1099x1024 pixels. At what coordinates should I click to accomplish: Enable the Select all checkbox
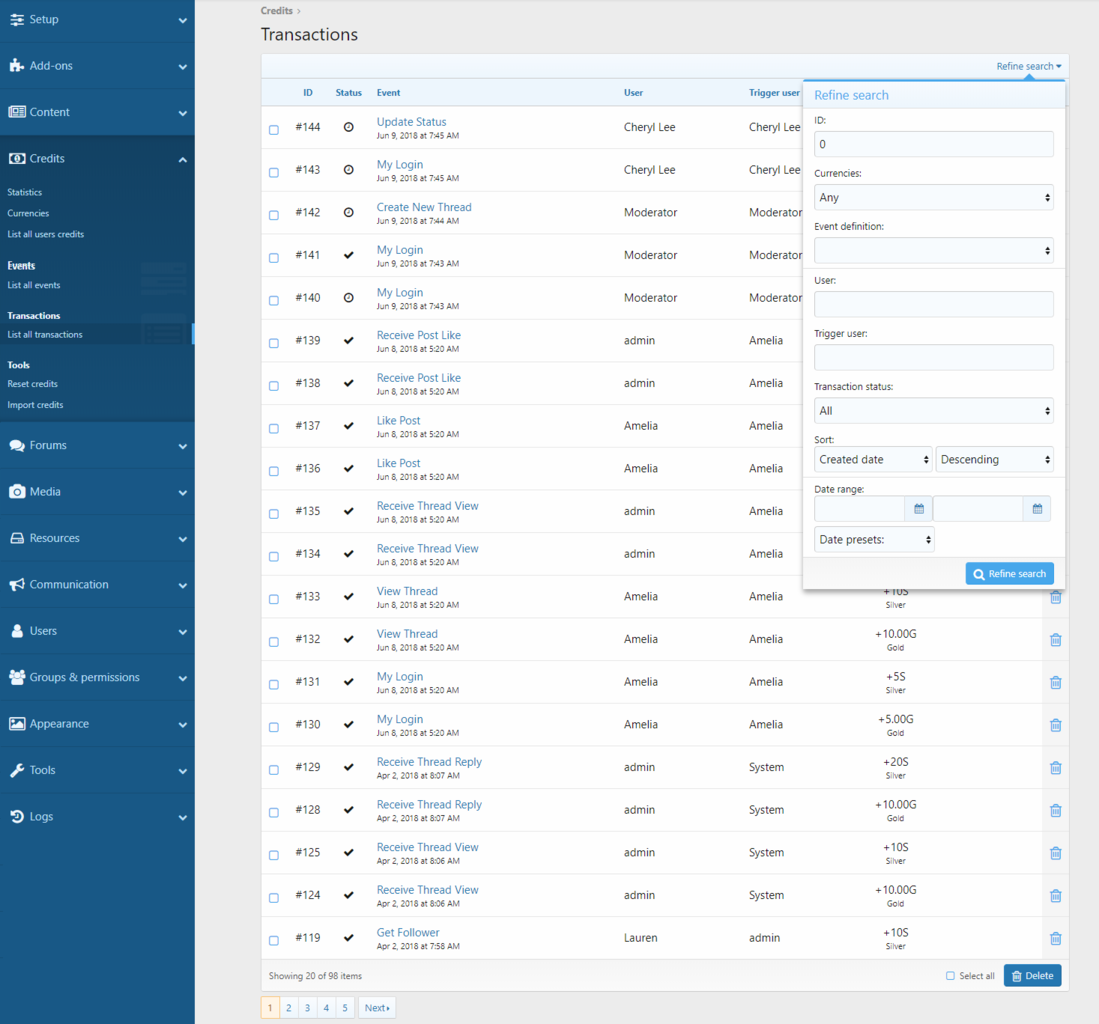[x=950, y=976]
